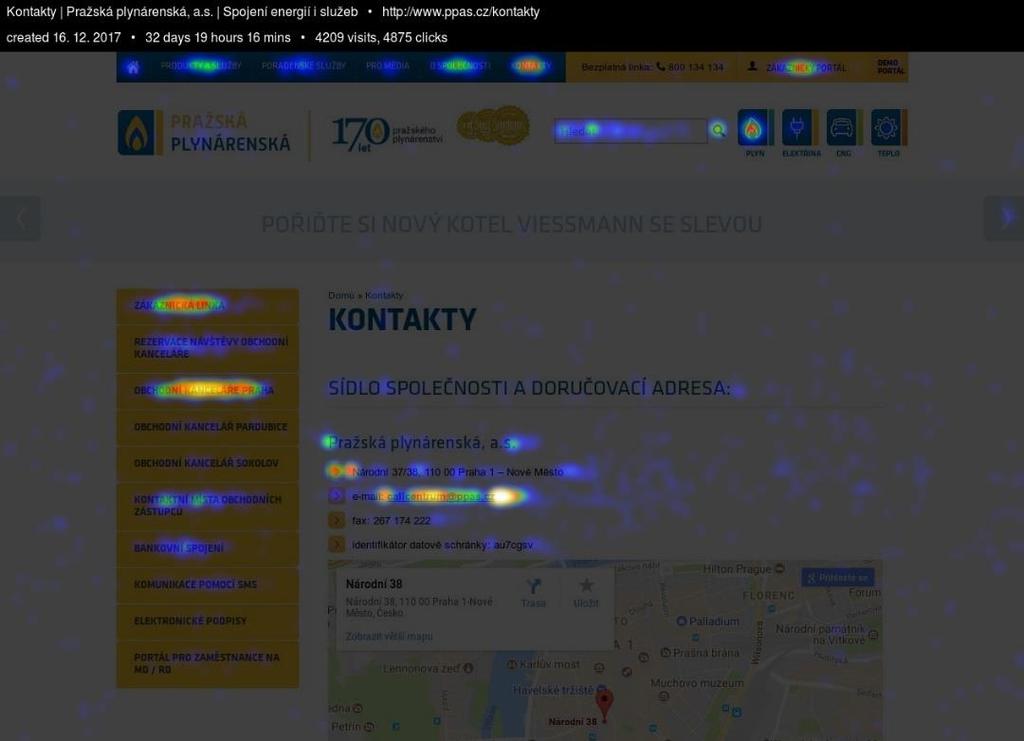Open Rezervace návštěvy obchodní kanceláře
This screenshot has height=741, width=1024.
[208, 347]
